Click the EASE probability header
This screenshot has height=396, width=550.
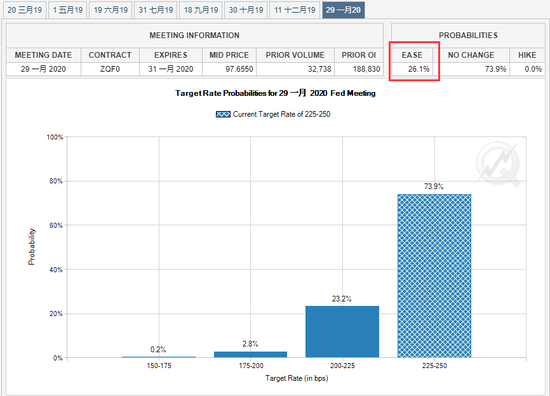point(412,55)
